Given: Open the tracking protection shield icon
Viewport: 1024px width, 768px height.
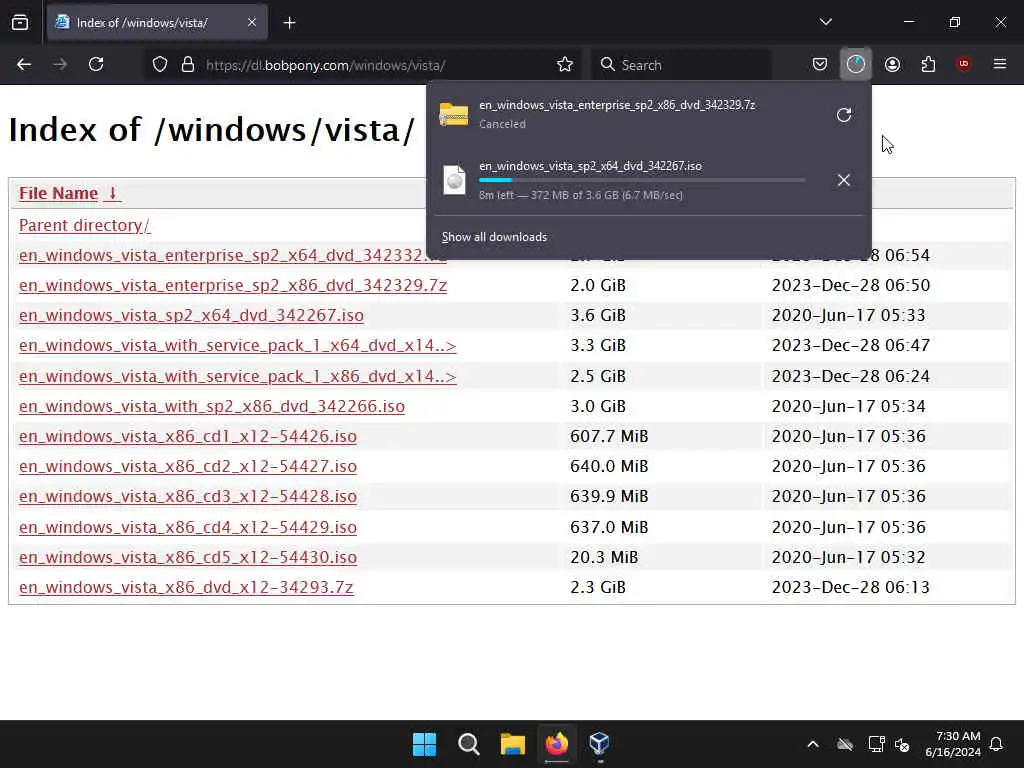Looking at the screenshot, I should click(159, 65).
